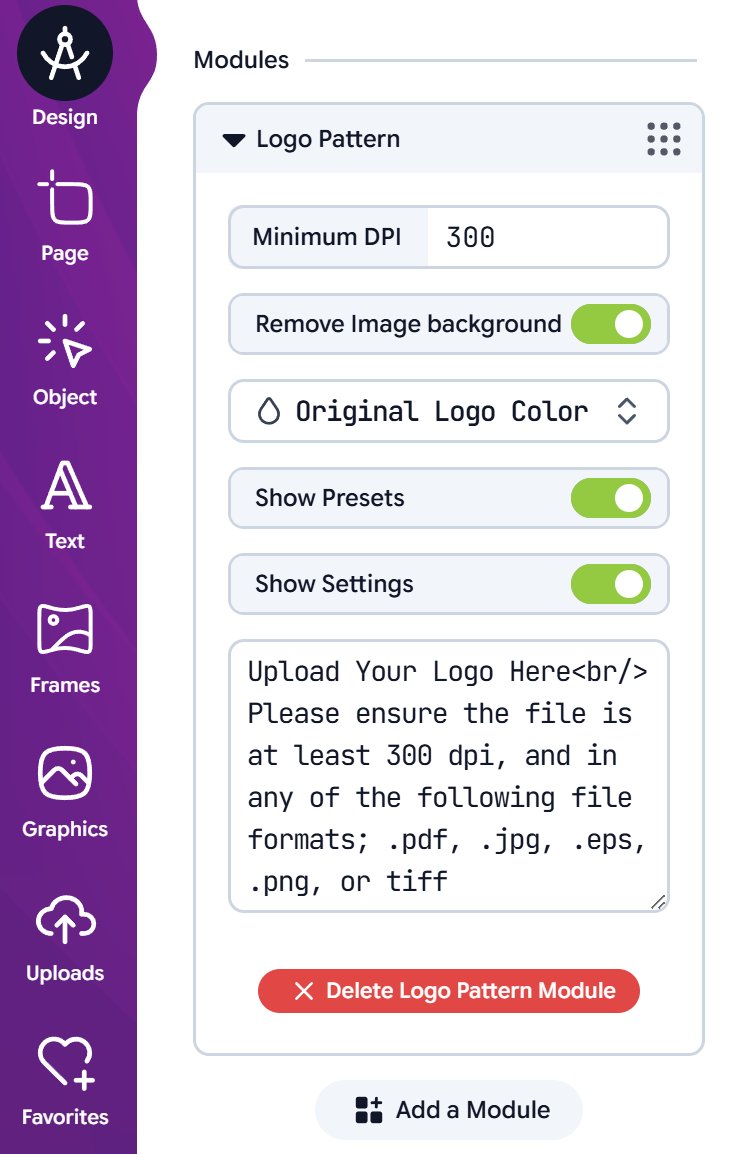
Task: Click the Logo Pattern module title
Action: pyautogui.click(x=330, y=139)
